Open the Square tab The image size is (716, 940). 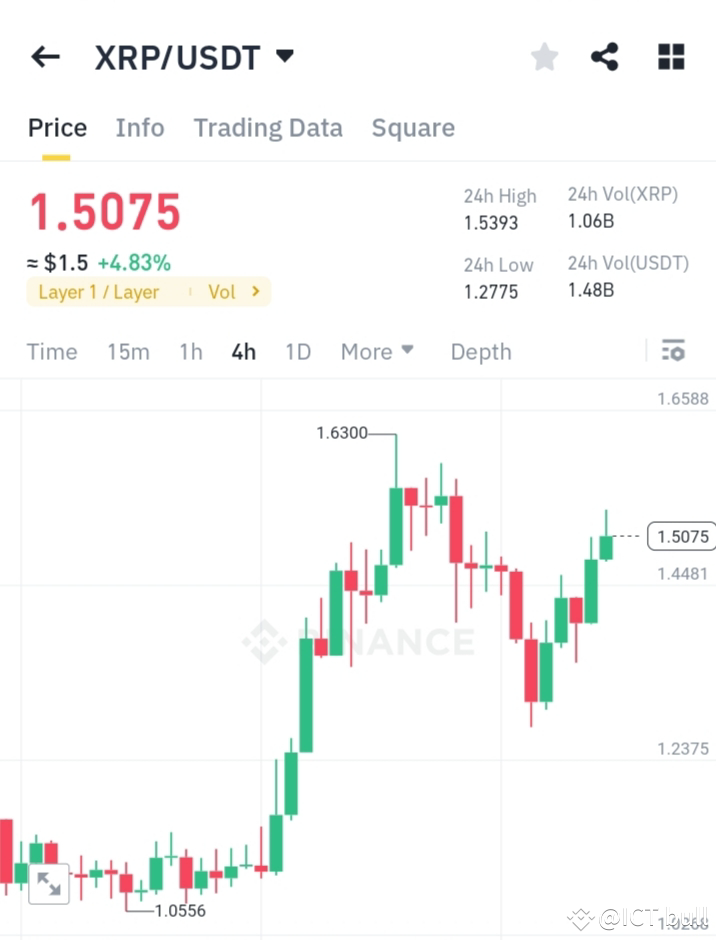tap(413, 128)
